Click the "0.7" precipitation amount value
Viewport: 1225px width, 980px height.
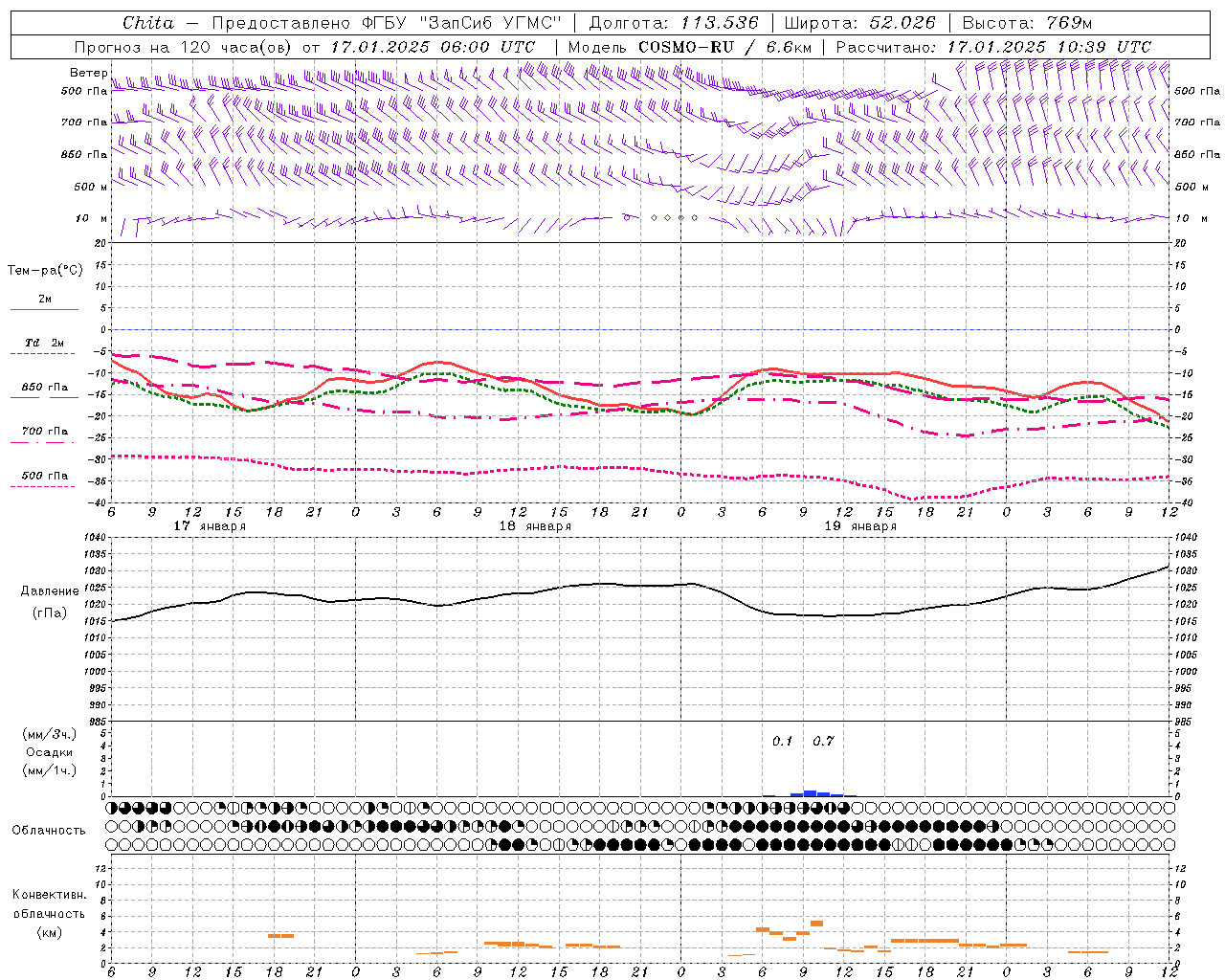tap(823, 742)
